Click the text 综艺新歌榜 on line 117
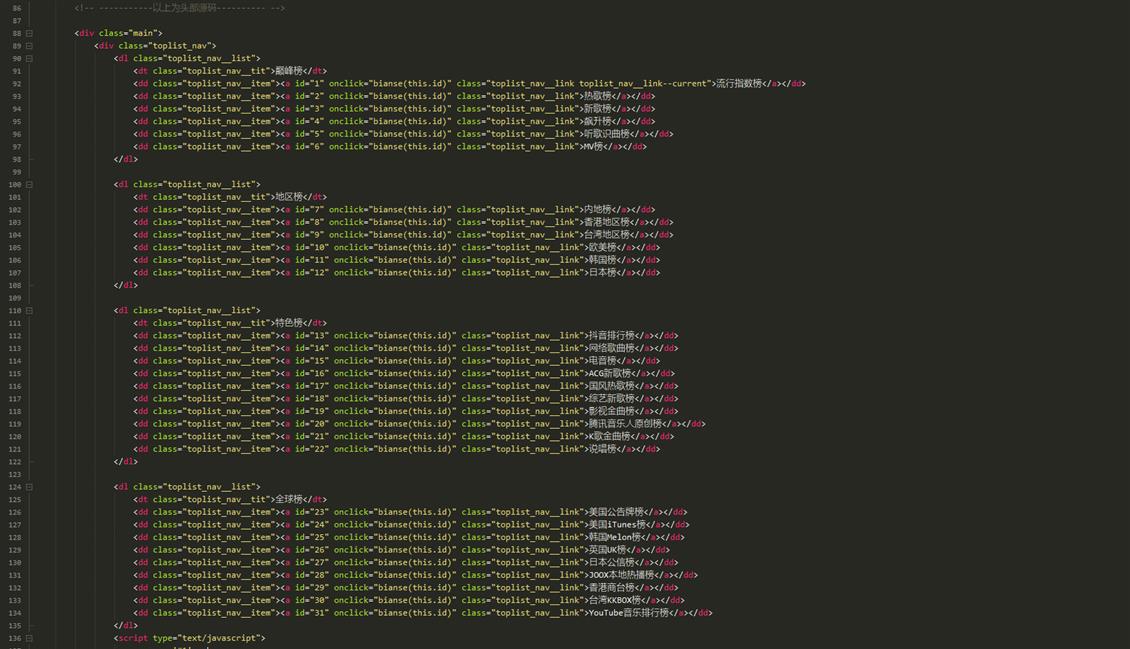This screenshot has width=1130, height=649. 612,398
